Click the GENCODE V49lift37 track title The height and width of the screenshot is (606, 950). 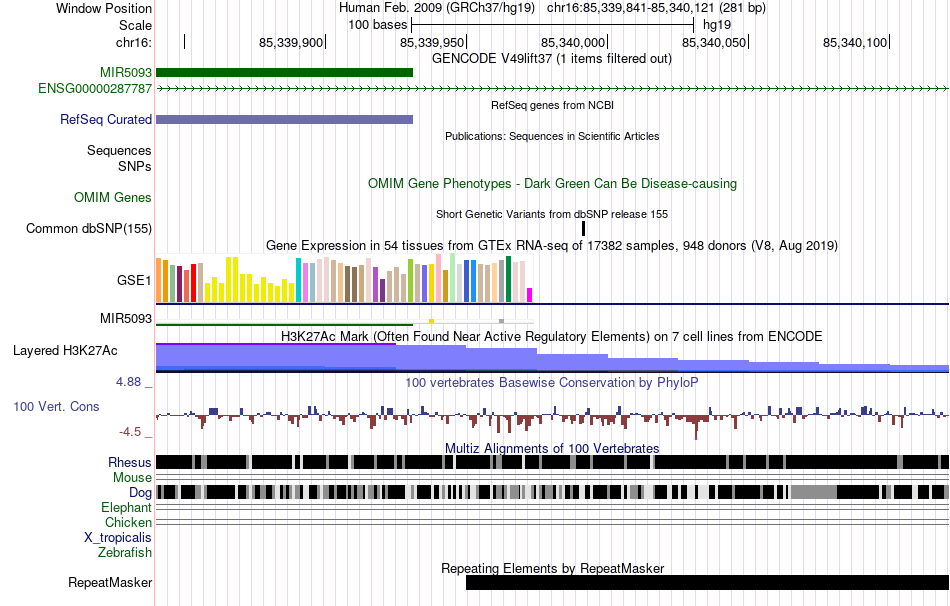pyautogui.click(x=552, y=59)
